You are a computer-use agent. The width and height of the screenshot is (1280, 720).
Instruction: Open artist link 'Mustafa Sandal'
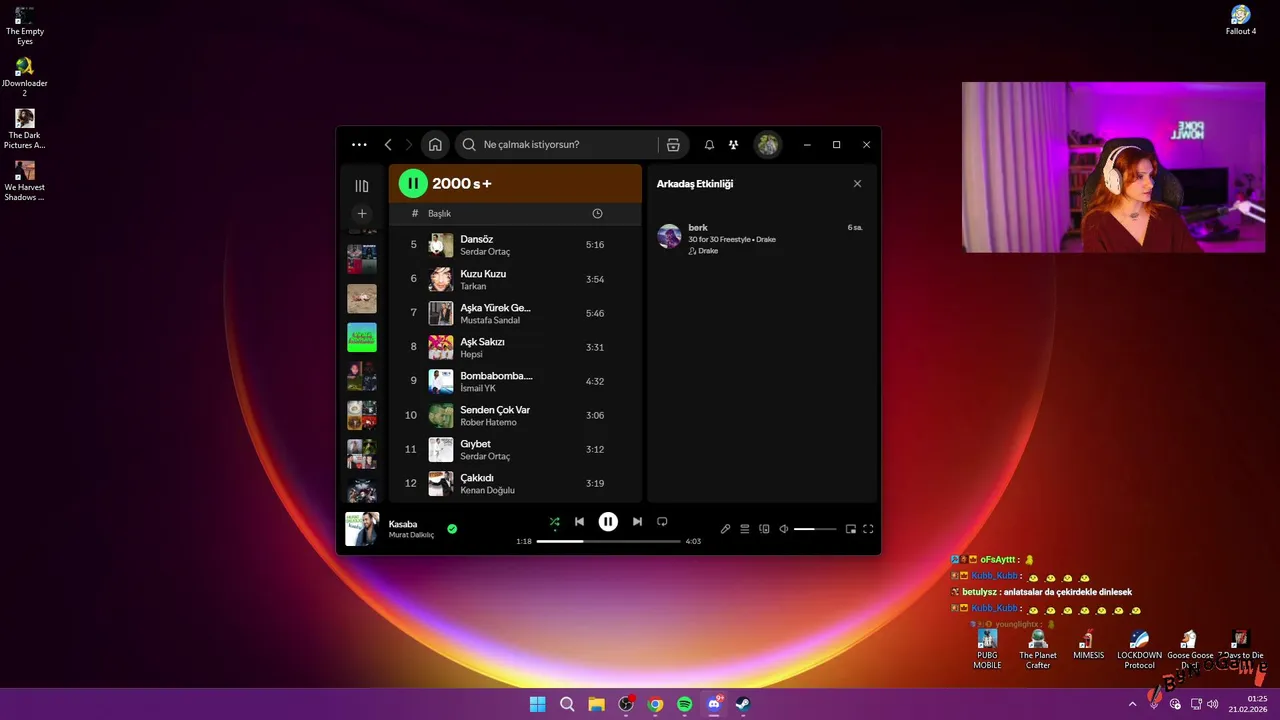pyautogui.click(x=490, y=321)
